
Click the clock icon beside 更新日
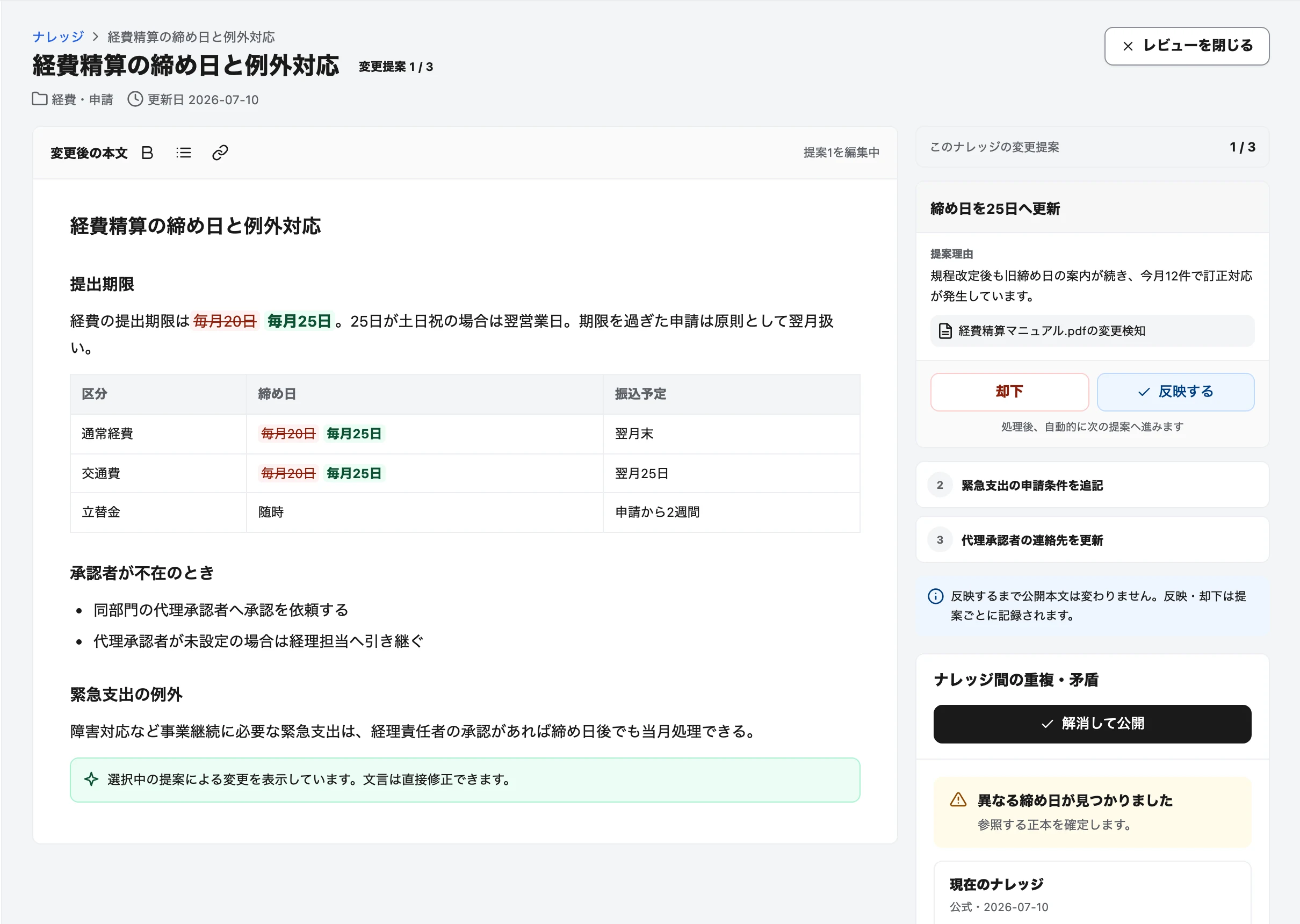tap(135, 99)
